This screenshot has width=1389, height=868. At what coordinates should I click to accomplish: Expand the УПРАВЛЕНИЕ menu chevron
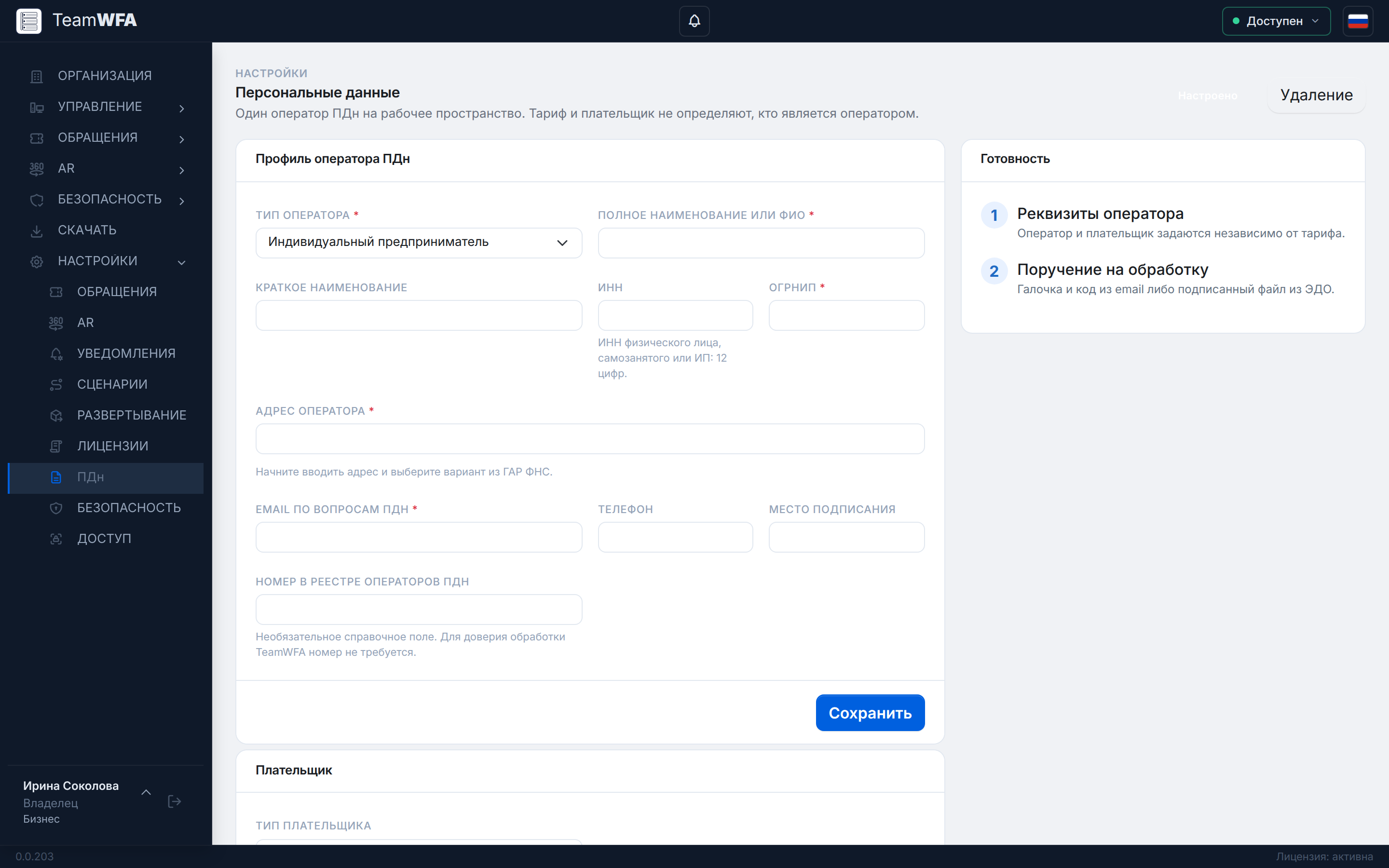[181, 108]
